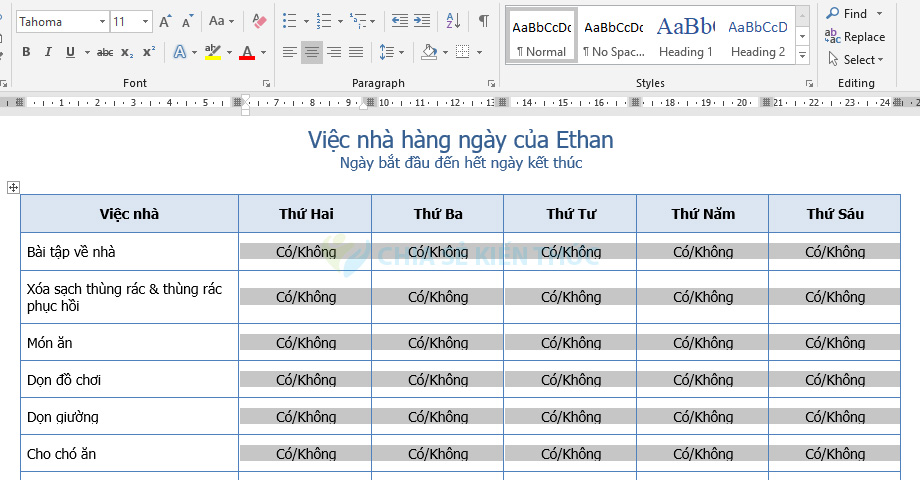Toggle Italic formatting
920x480 pixels.
pyautogui.click(x=48, y=52)
